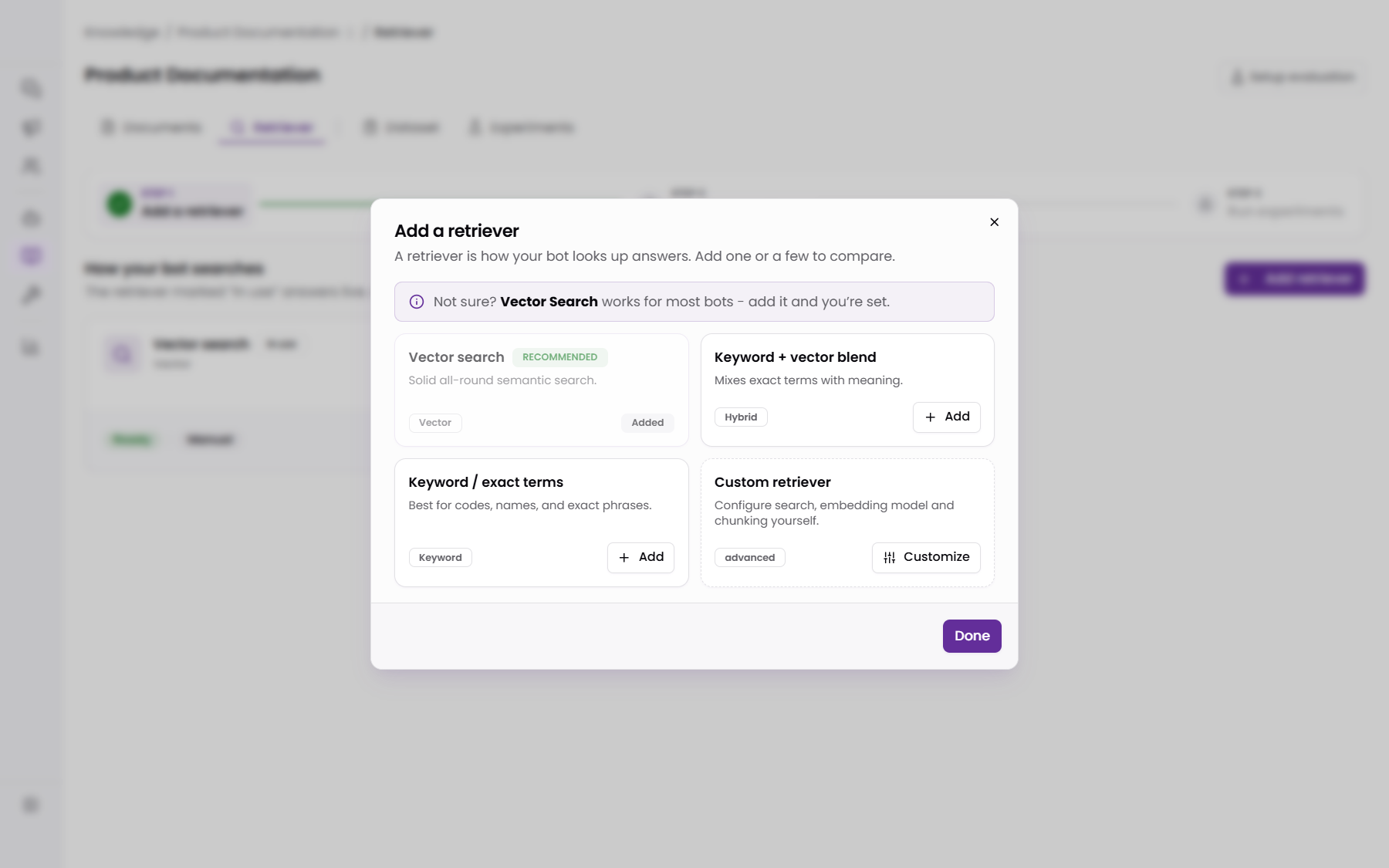Add the Keyword / exact terms retriever

click(x=640, y=558)
